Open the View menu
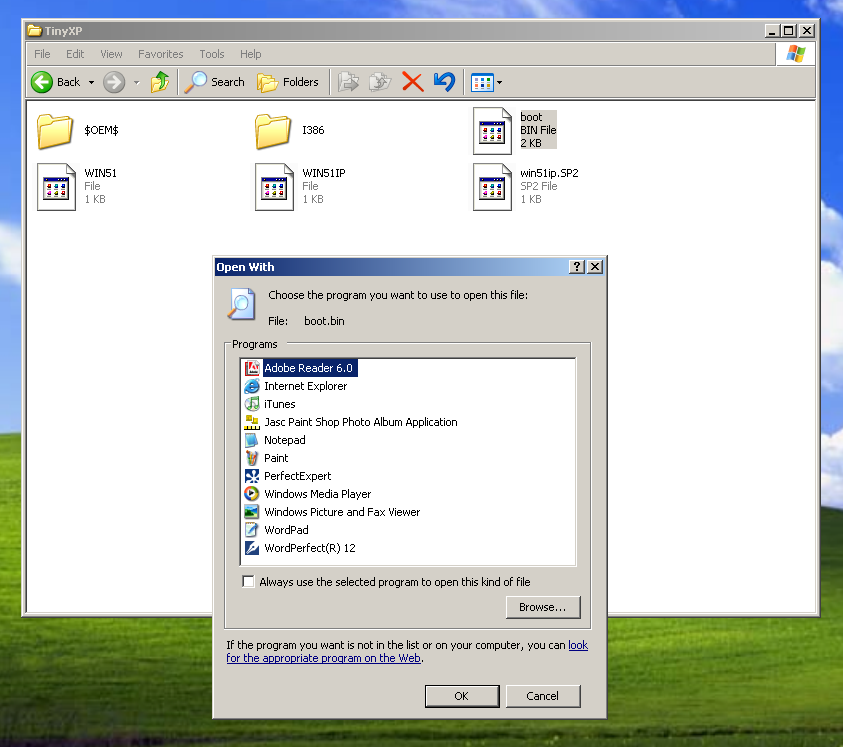This screenshot has height=747, width=843. (111, 54)
